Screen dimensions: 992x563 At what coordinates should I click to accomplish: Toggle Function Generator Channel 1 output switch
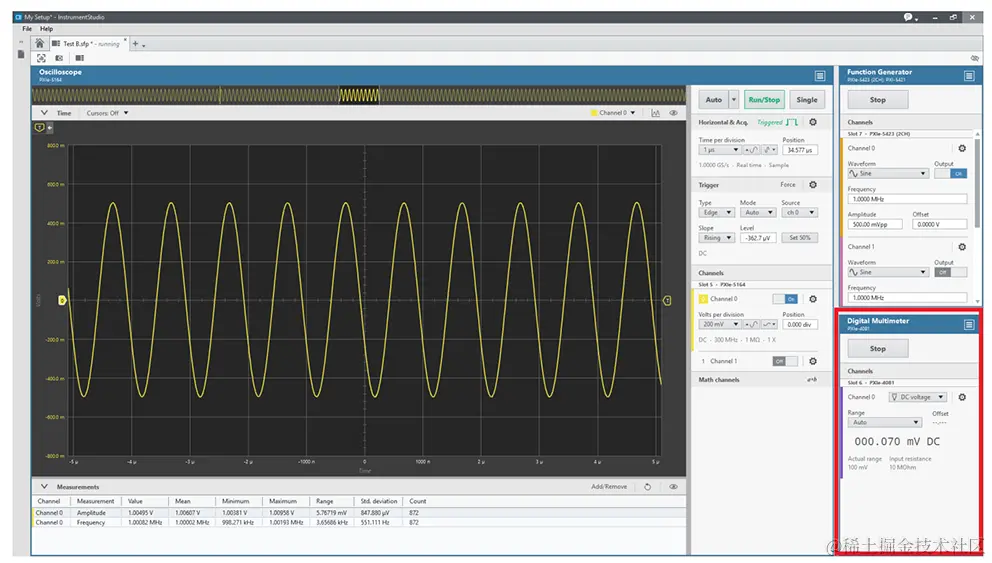(951, 272)
